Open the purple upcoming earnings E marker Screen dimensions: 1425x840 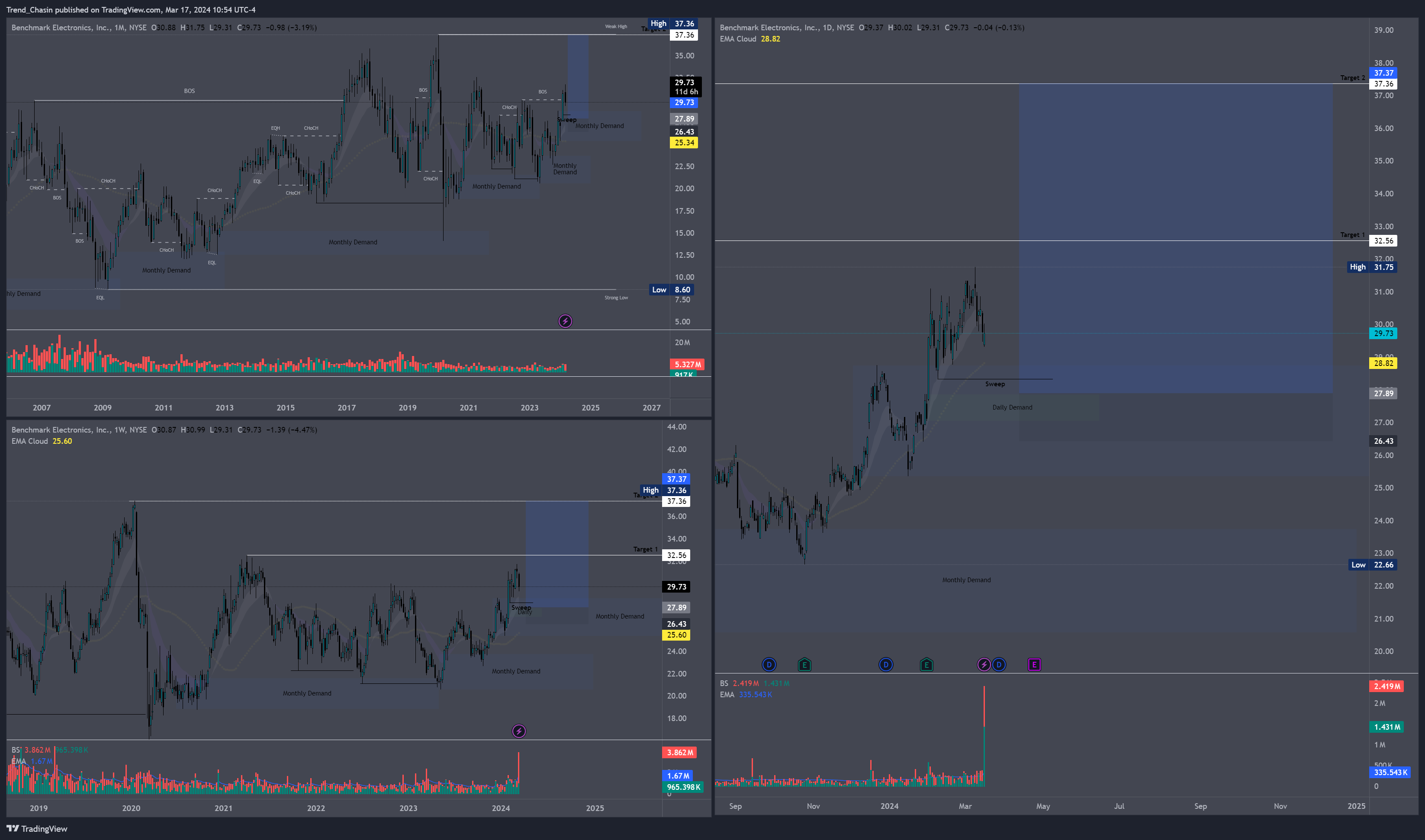coord(1034,664)
